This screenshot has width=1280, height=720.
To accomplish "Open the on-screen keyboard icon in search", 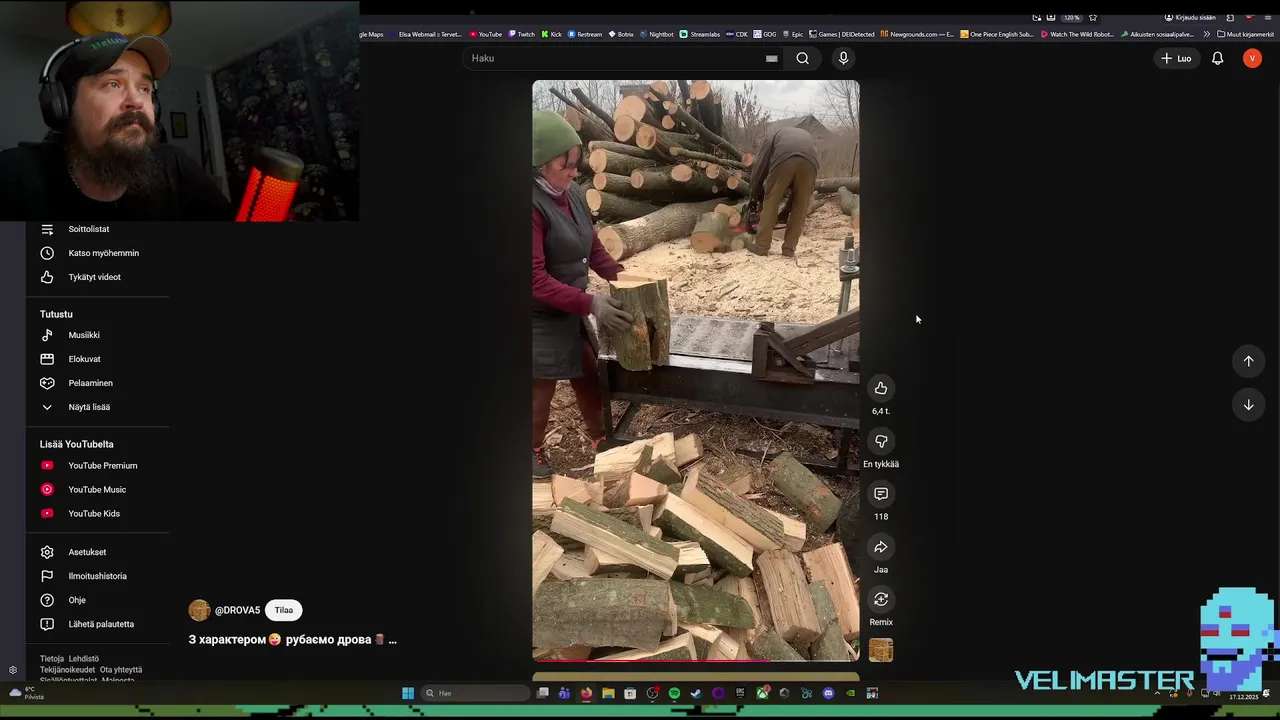I will [x=771, y=58].
